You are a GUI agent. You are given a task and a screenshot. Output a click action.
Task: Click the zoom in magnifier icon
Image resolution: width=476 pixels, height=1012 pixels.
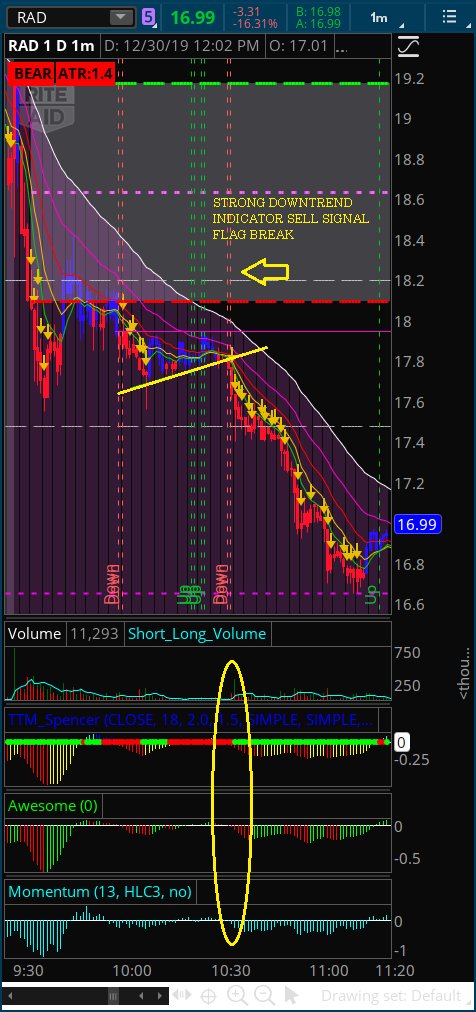tap(237, 996)
